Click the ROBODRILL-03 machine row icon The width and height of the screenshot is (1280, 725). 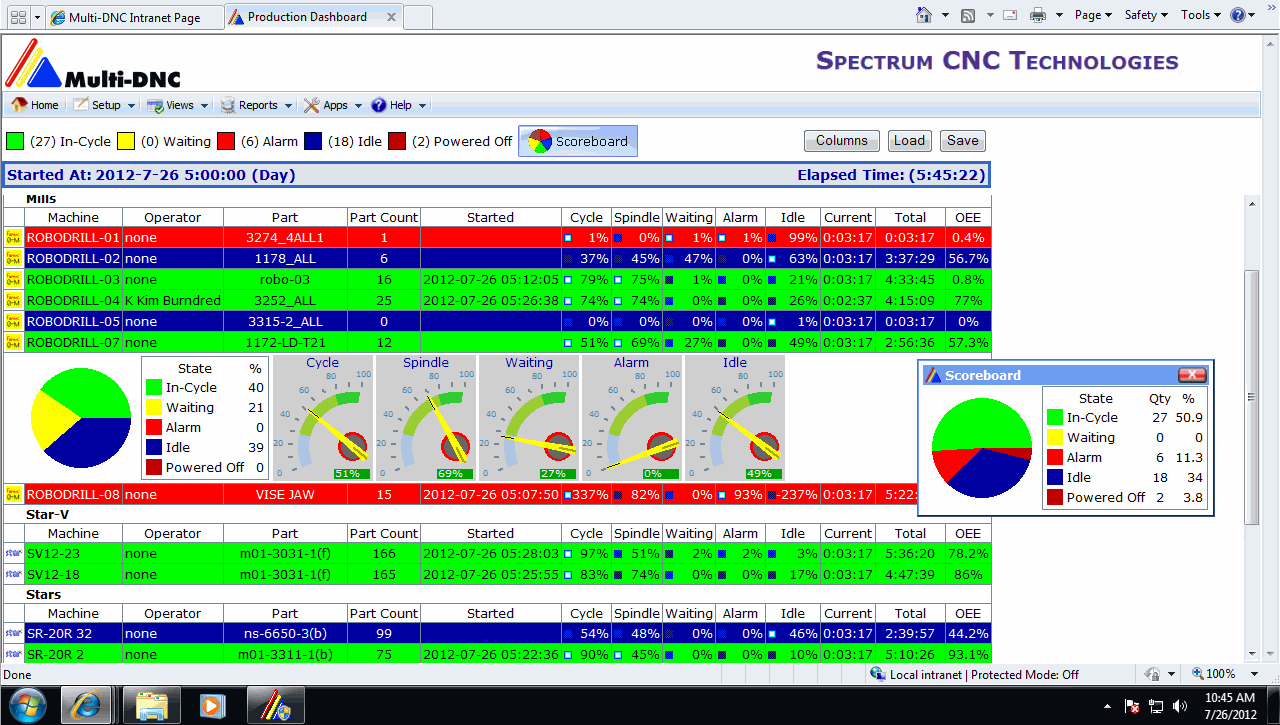13,280
